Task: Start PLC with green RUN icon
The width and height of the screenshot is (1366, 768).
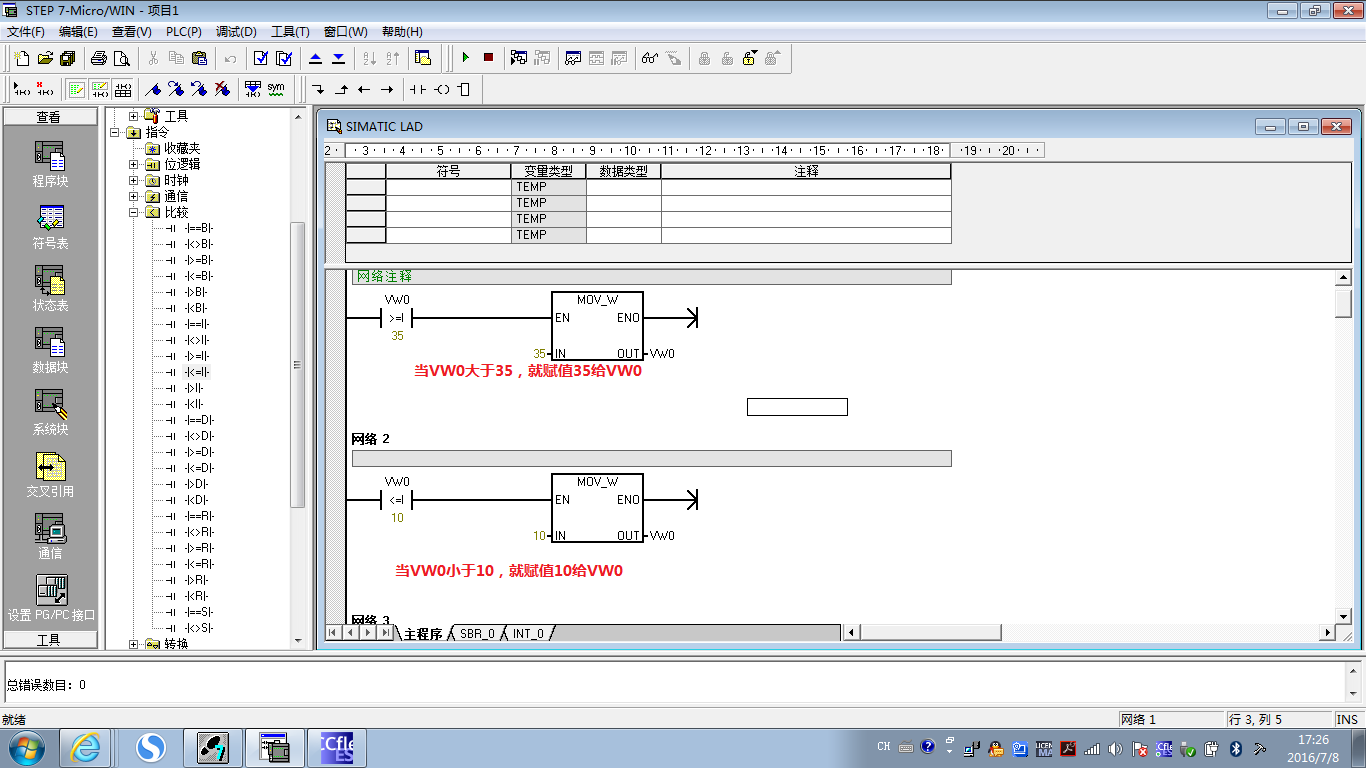Action: [466, 58]
